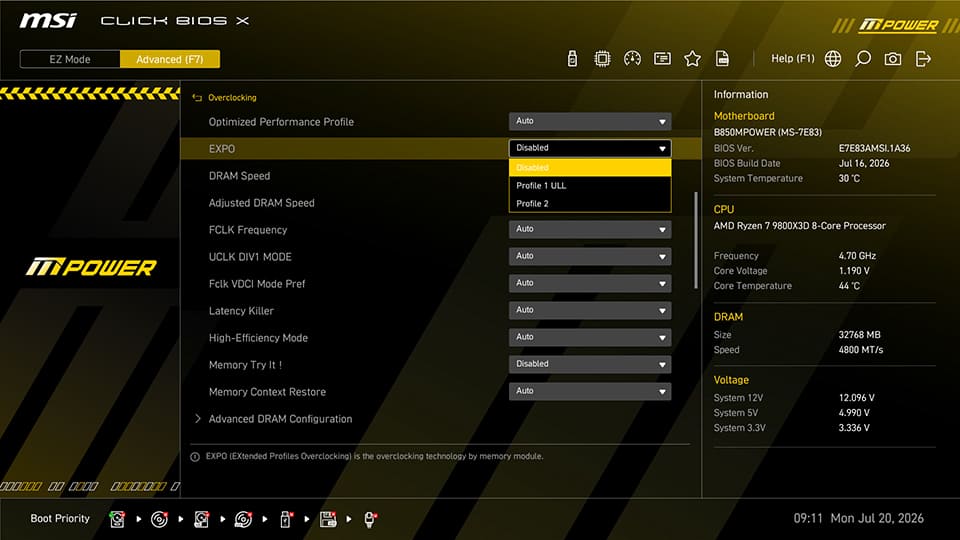Click the Search magnifier icon
This screenshot has width=960, height=540.
pyautogui.click(x=863, y=59)
